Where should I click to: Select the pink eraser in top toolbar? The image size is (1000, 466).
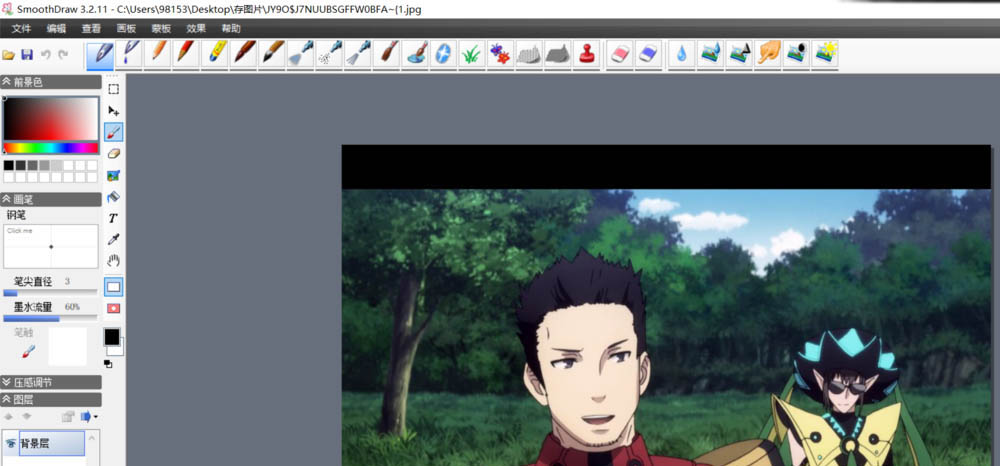(619, 54)
